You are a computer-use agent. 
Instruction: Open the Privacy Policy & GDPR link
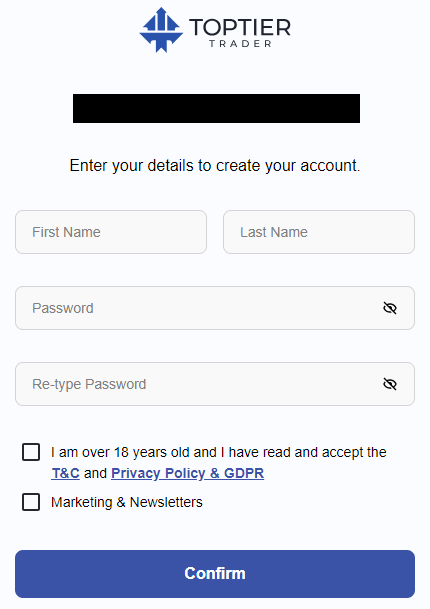188,473
